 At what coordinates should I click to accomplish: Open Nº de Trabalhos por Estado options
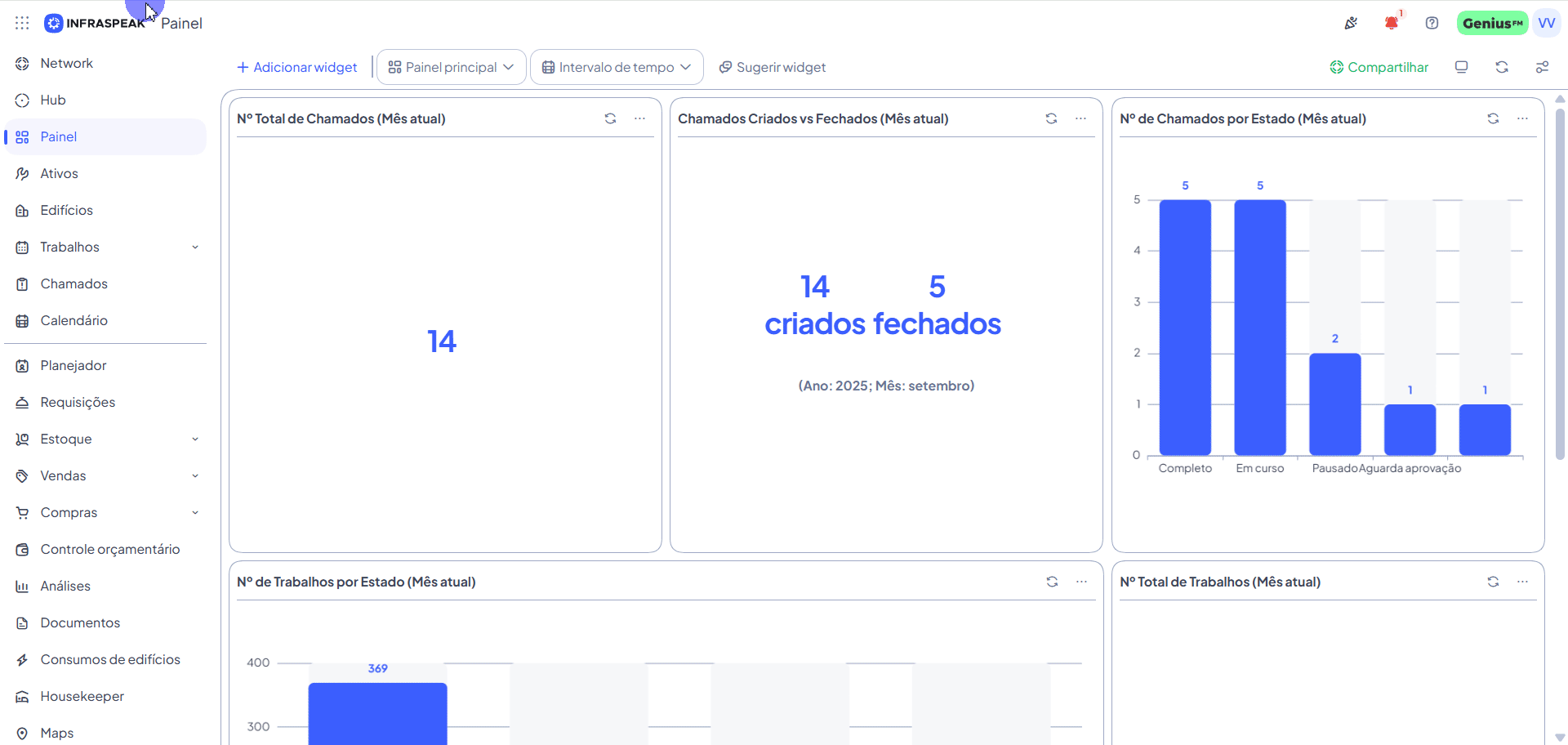(x=1081, y=582)
